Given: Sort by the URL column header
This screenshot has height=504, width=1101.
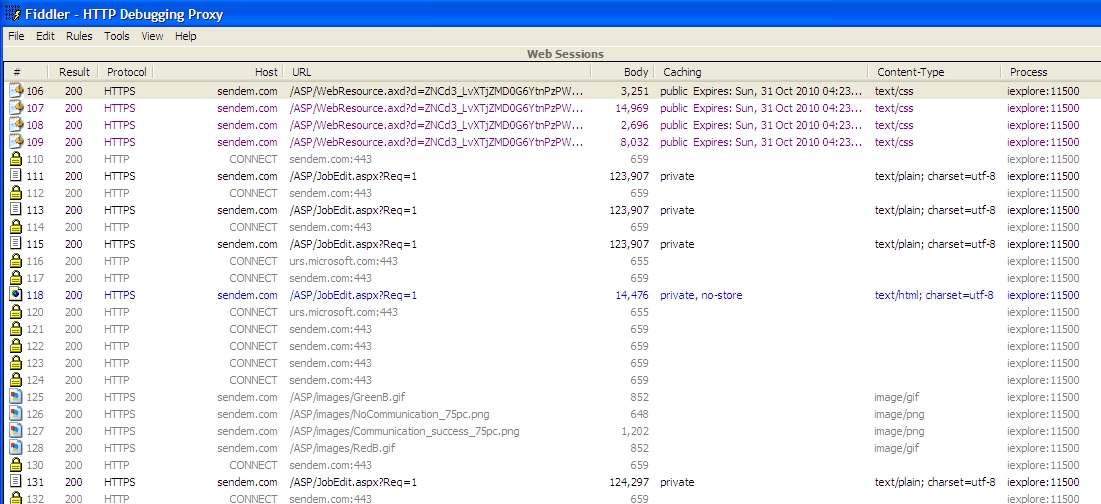Looking at the screenshot, I should point(437,72).
